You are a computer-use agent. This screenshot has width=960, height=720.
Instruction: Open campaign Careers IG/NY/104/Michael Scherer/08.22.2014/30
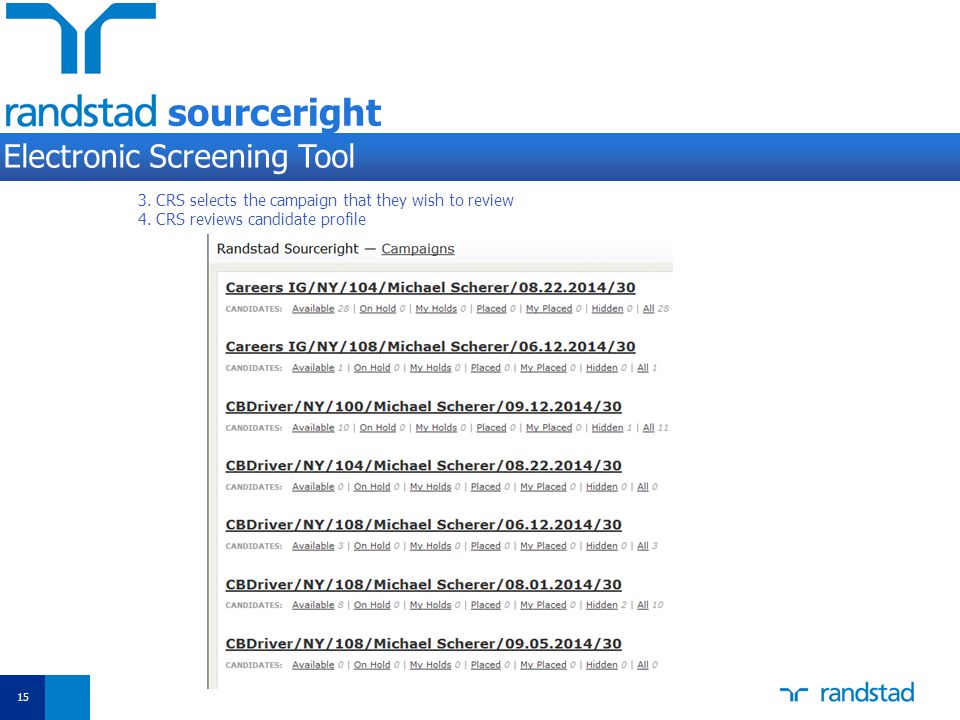click(430, 287)
